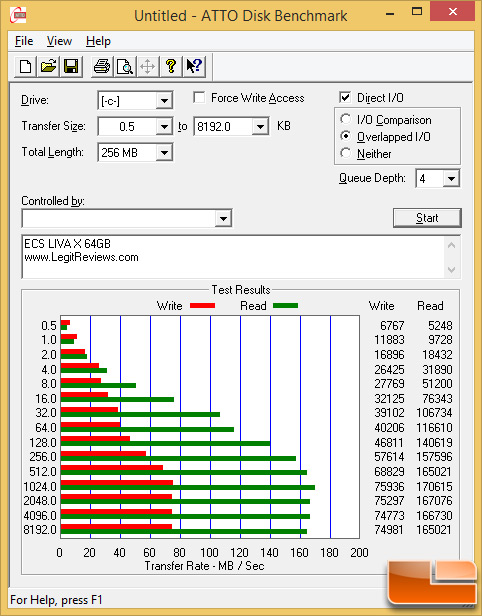Click the New document toolbar icon

[x=26, y=66]
